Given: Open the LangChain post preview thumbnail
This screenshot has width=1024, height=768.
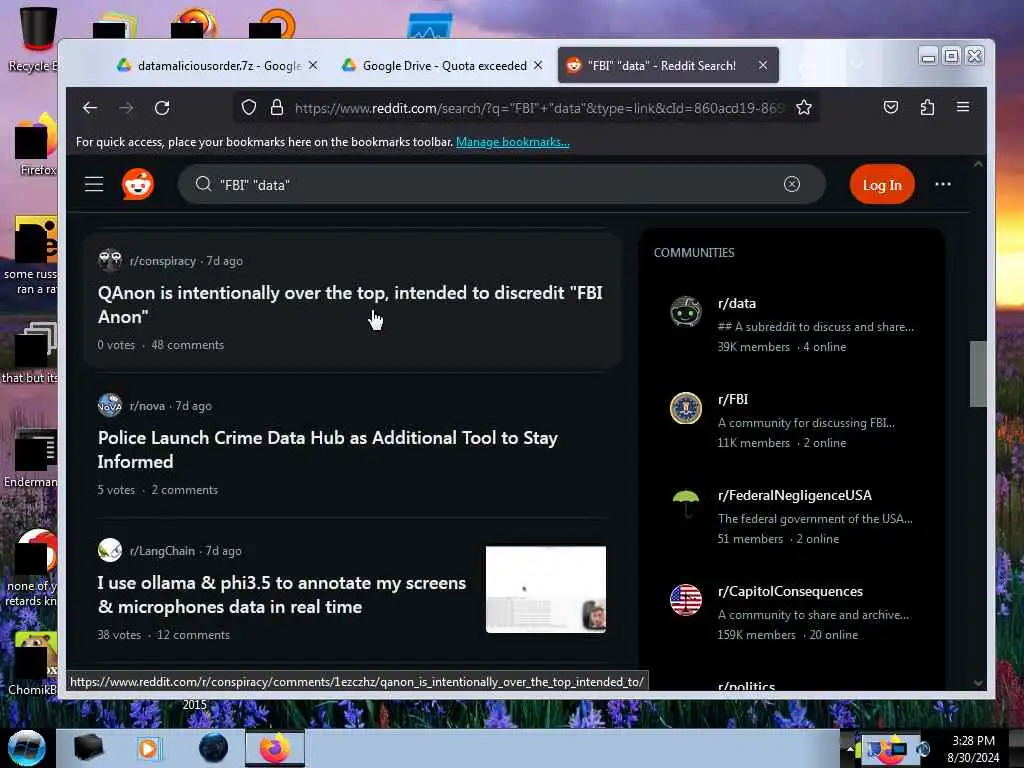Looking at the screenshot, I should (545, 589).
